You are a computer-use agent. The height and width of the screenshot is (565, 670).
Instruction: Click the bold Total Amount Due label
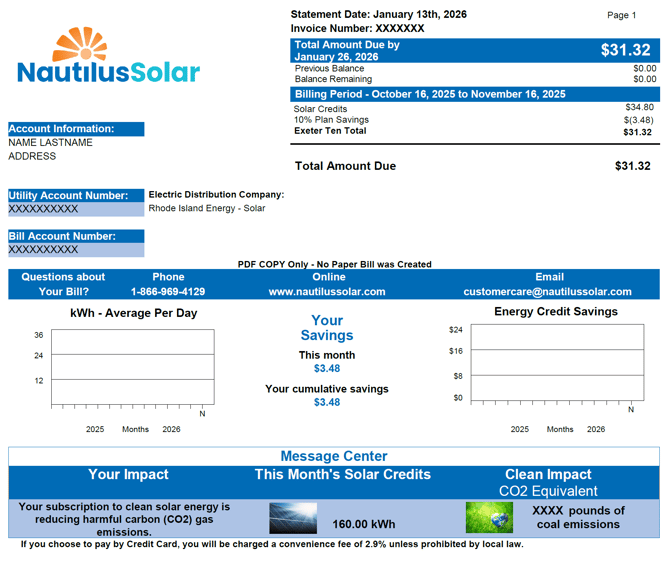(345, 166)
